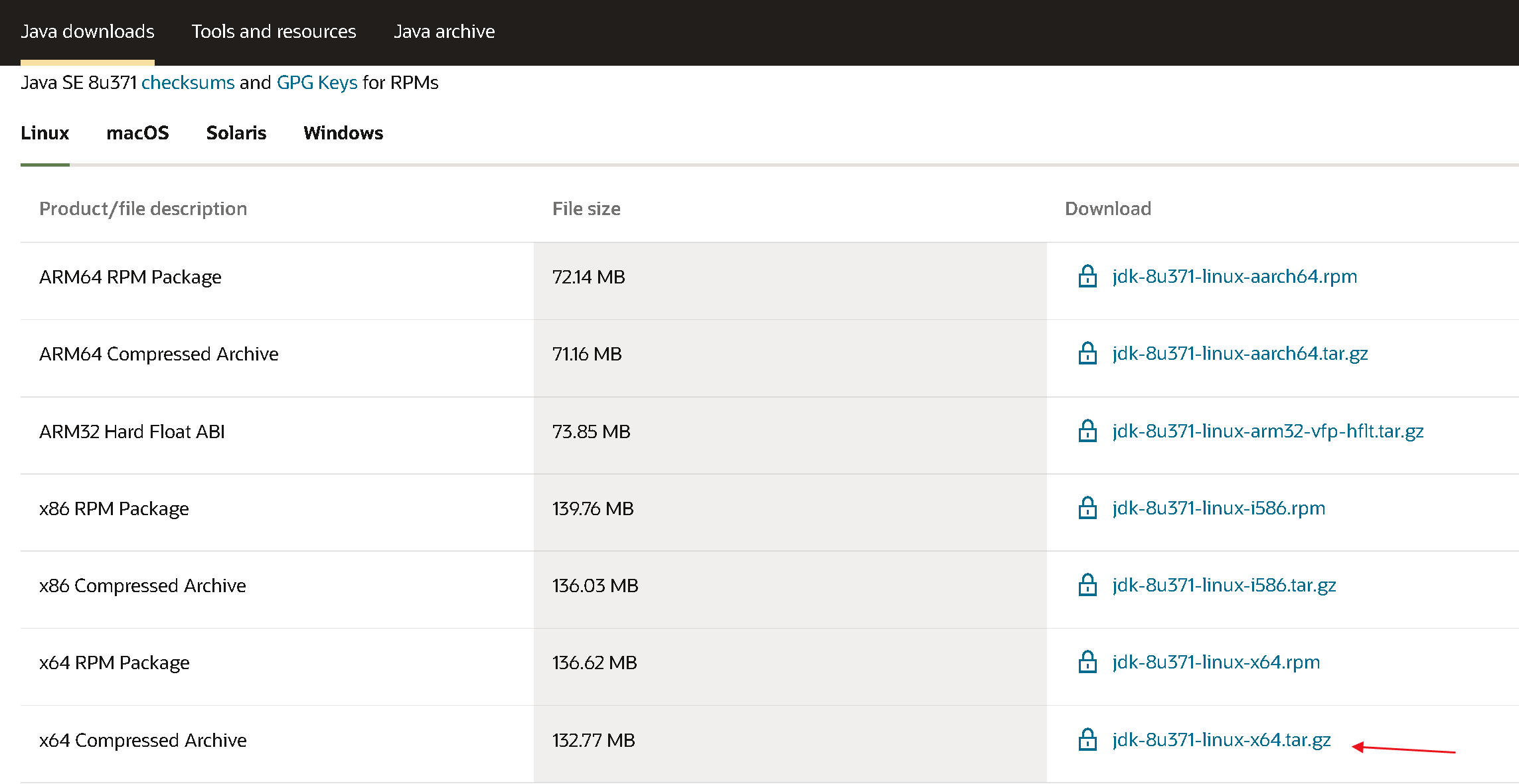Download jdk-8u371-linux-i586.tar.gz
The image size is (1519, 784).
[x=1224, y=585]
